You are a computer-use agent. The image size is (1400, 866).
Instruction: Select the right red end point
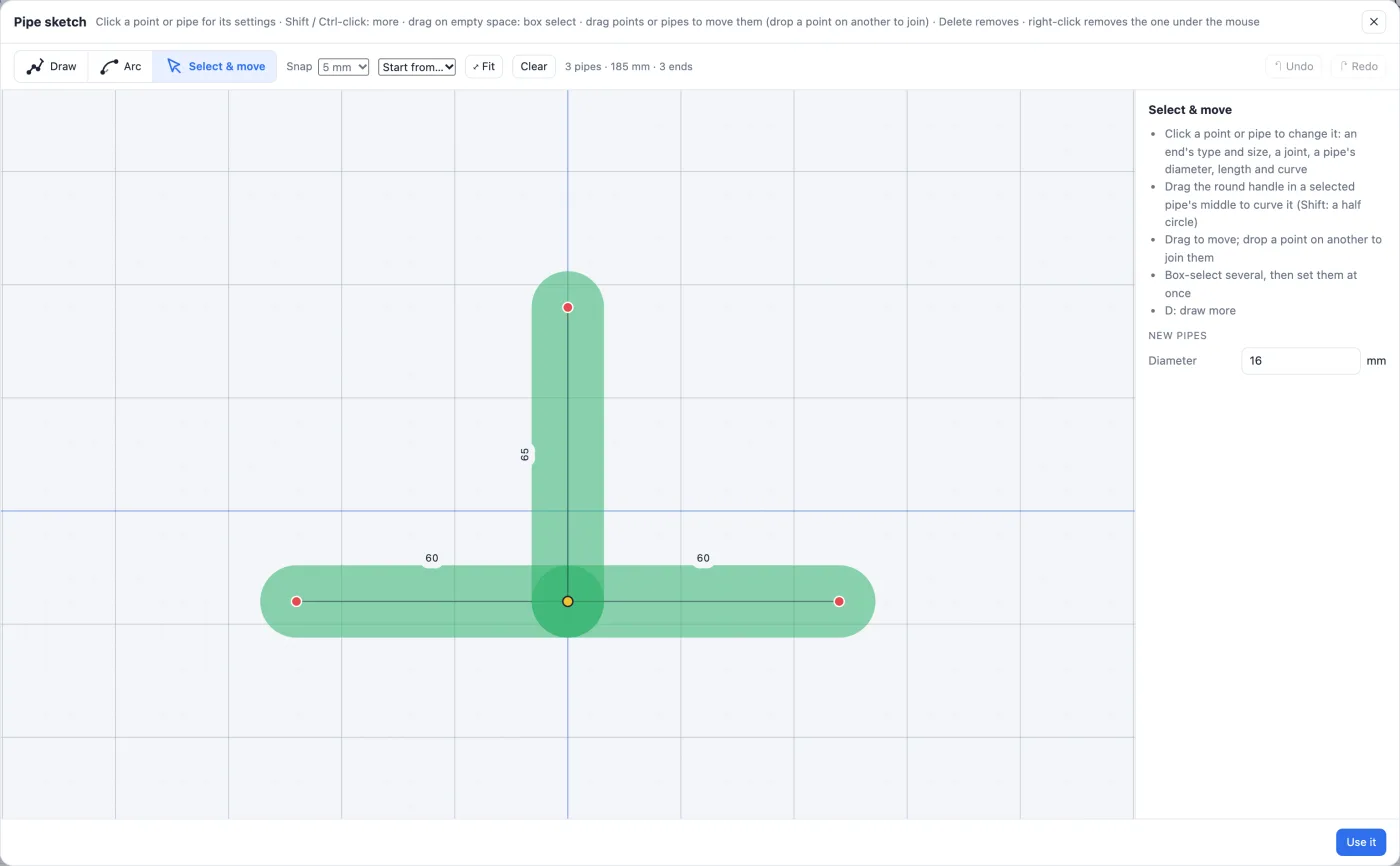click(x=839, y=602)
